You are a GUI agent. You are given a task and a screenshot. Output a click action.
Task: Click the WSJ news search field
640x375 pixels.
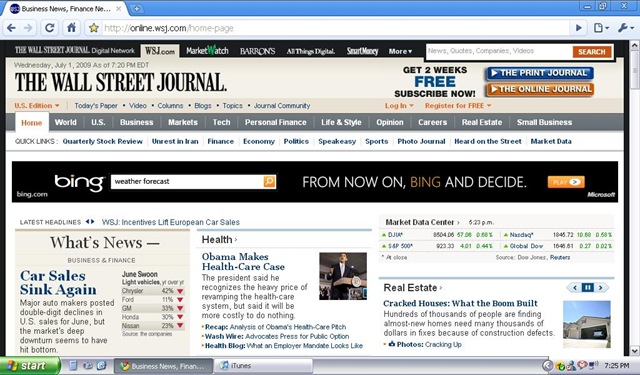click(499, 51)
